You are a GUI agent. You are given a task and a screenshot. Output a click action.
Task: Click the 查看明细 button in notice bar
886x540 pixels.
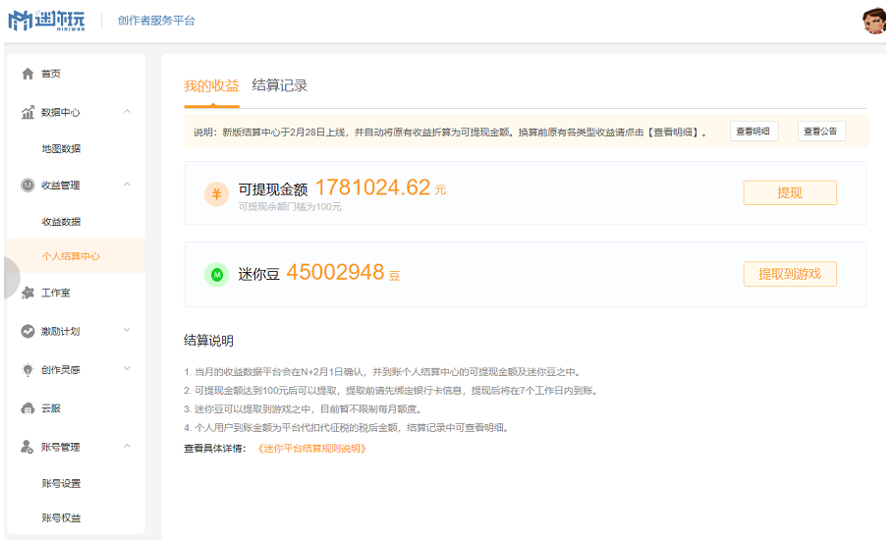753,131
